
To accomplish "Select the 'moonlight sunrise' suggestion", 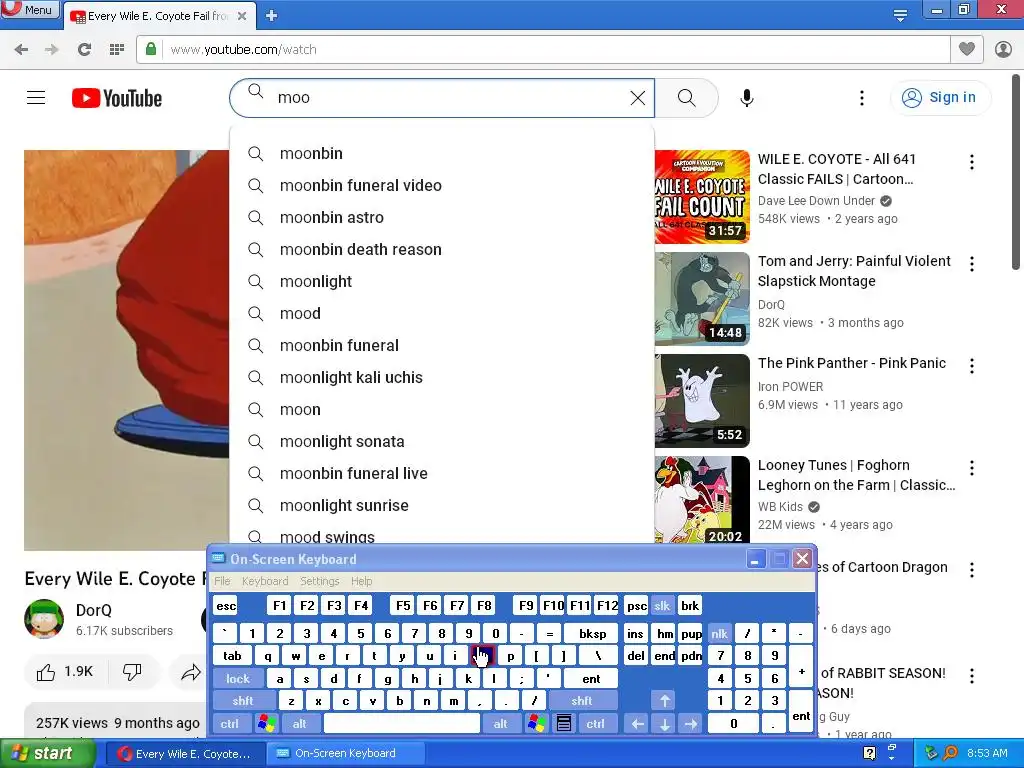I will (x=442, y=505).
